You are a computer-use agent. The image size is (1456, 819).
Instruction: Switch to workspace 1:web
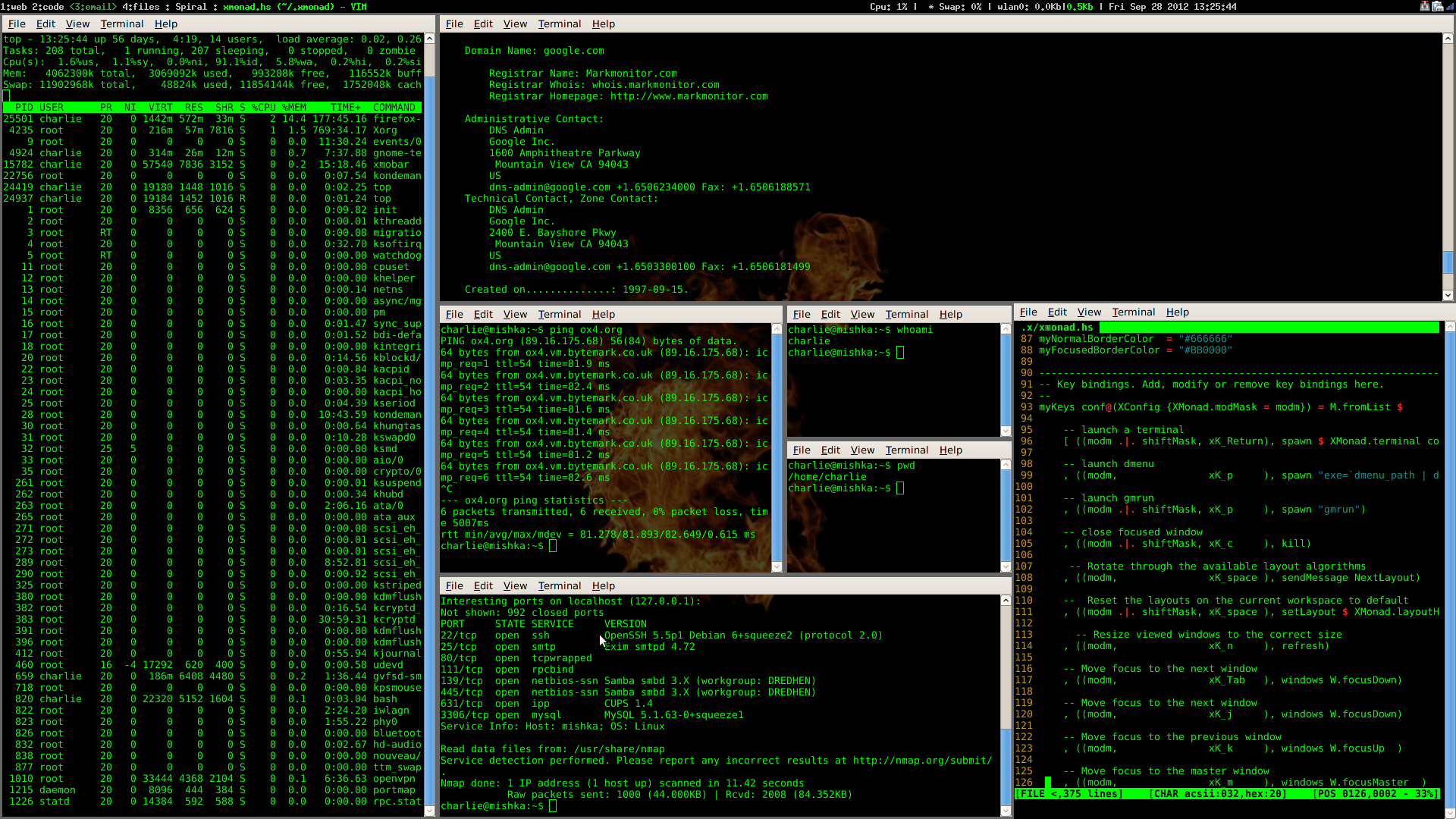tap(14, 6)
